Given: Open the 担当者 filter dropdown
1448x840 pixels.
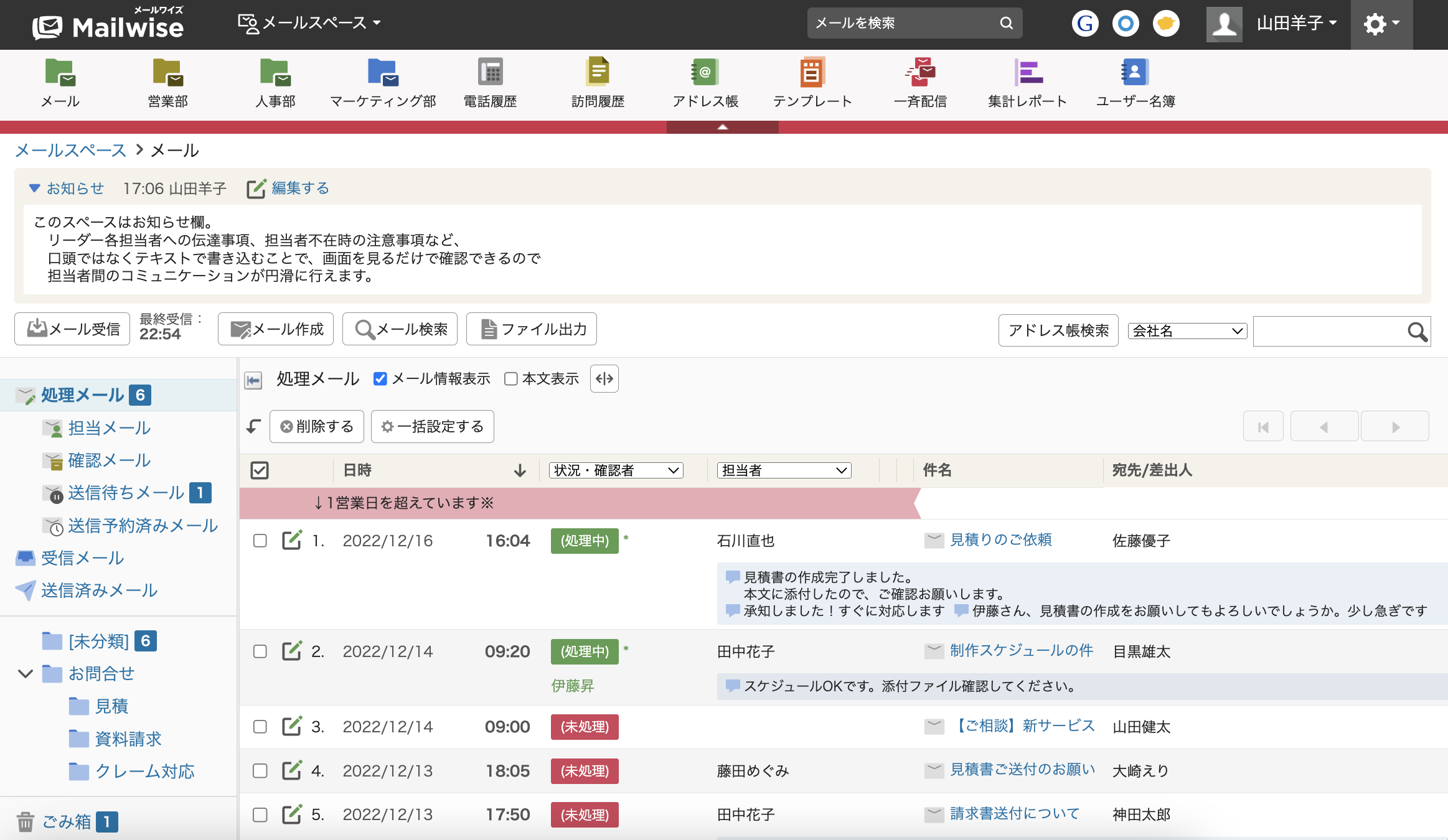Looking at the screenshot, I should point(784,470).
